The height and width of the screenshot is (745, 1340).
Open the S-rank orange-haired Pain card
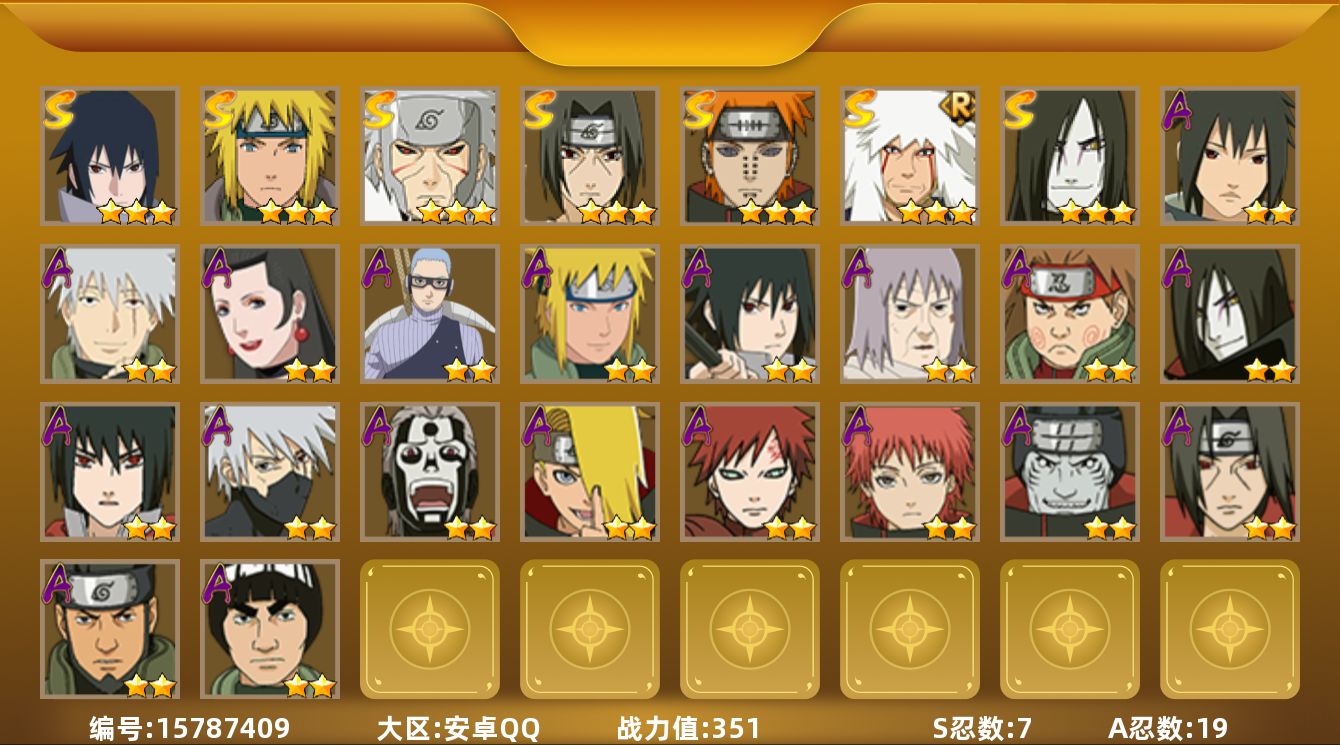click(x=750, y=156)
